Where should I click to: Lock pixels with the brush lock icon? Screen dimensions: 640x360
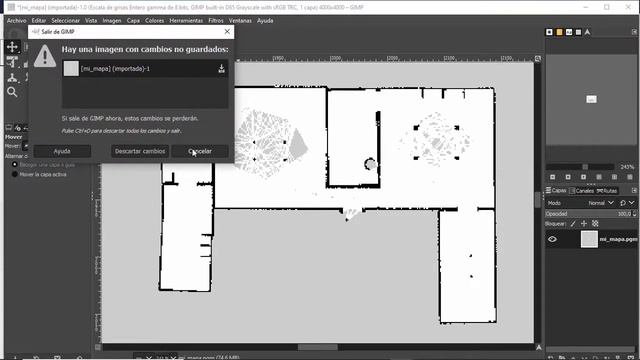click(x=573, y=224)
